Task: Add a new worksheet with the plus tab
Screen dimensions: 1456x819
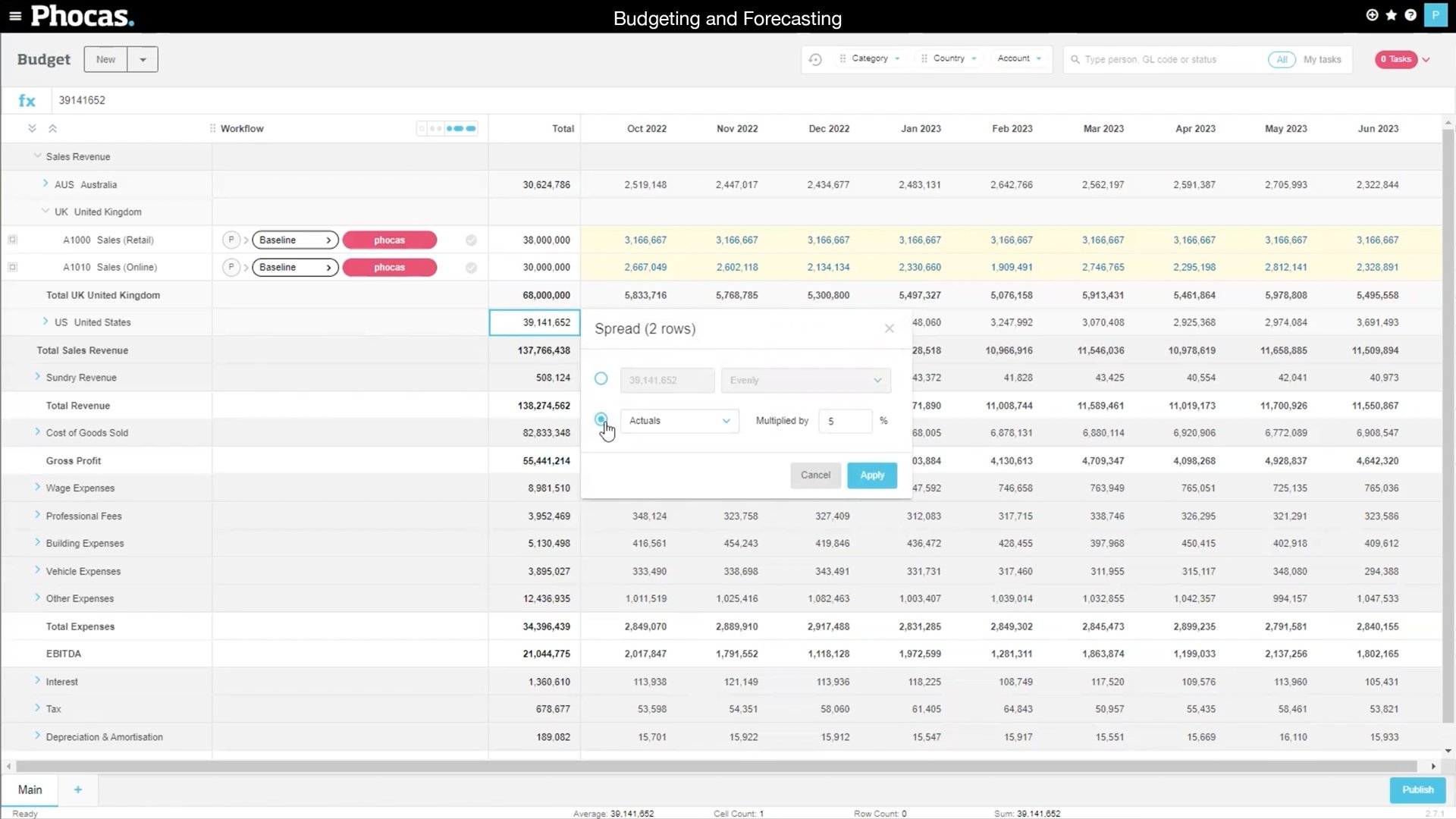Action: click(x=77, y=789)
